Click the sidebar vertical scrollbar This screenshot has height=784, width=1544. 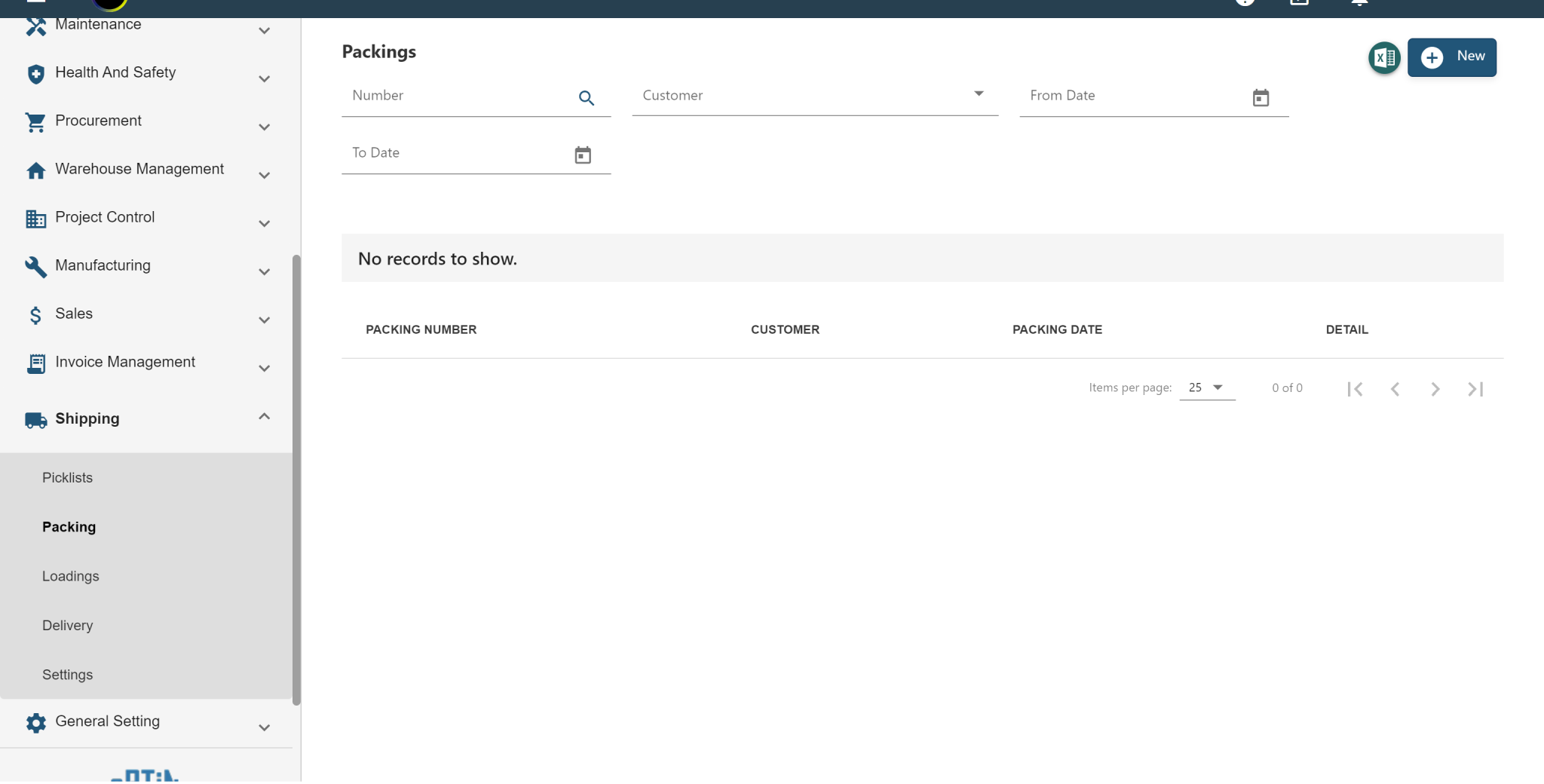click(x=296, y=479)
